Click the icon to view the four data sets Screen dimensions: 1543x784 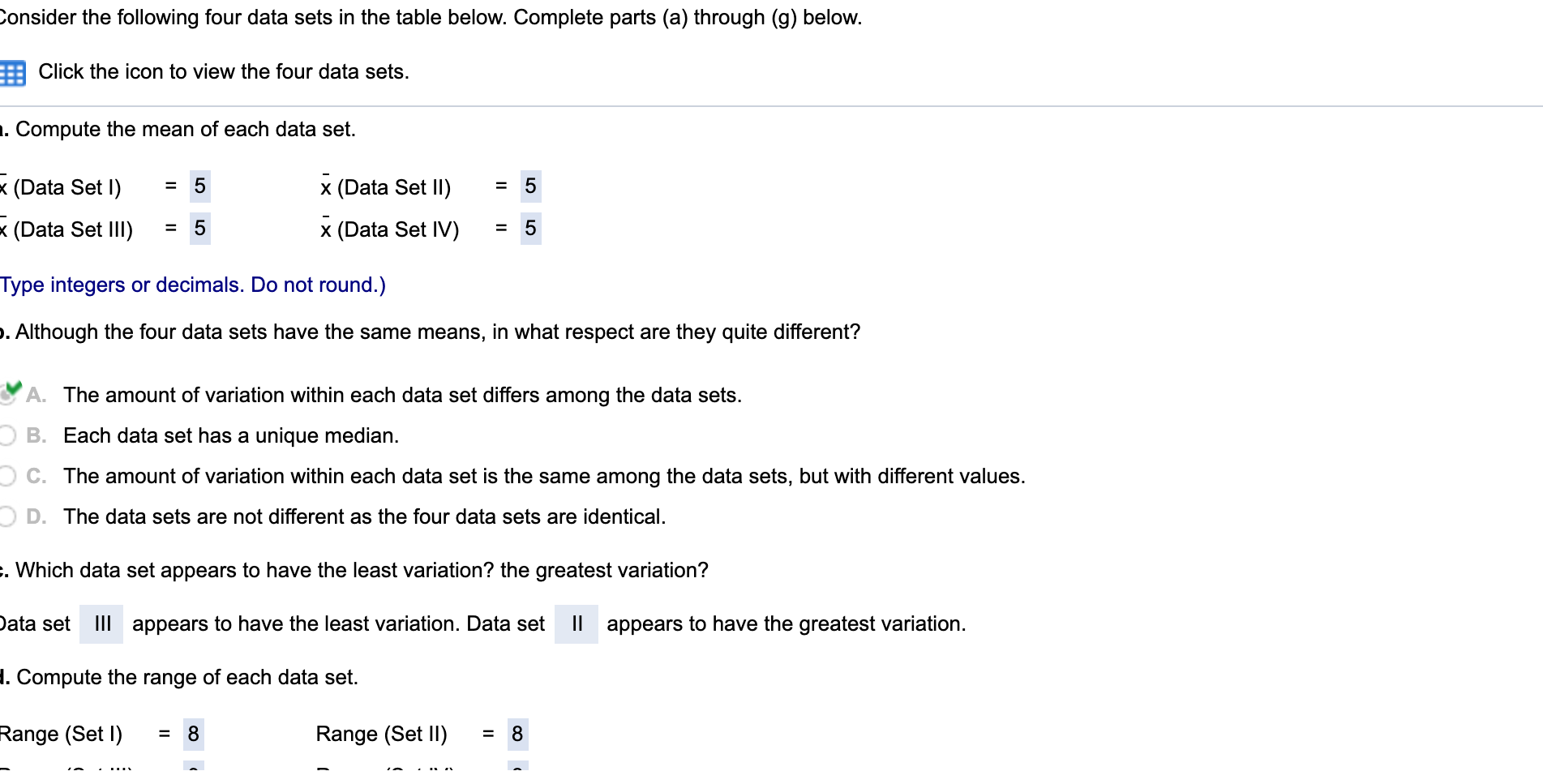pyautogui.click(x=11, y=71)
